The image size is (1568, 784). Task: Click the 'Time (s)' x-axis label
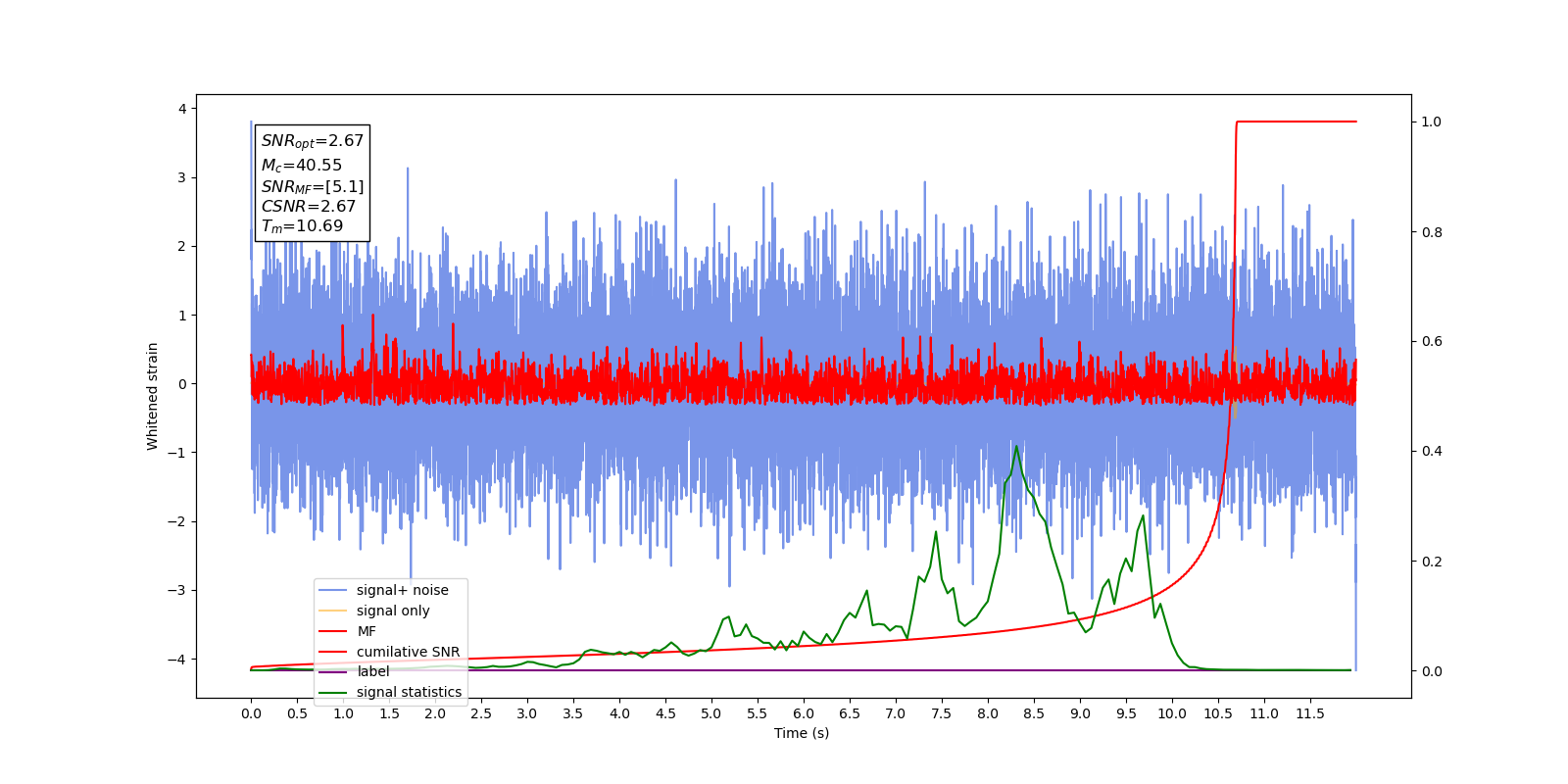pyautogui.click(x=802, y=733)
